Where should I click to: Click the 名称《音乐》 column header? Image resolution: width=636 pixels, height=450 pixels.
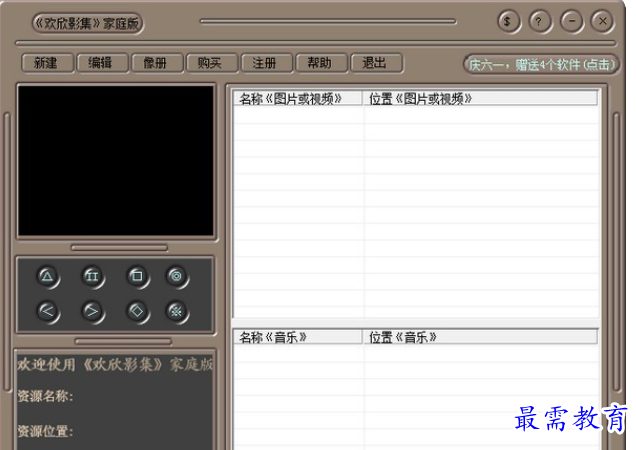(x=297, y=337)
